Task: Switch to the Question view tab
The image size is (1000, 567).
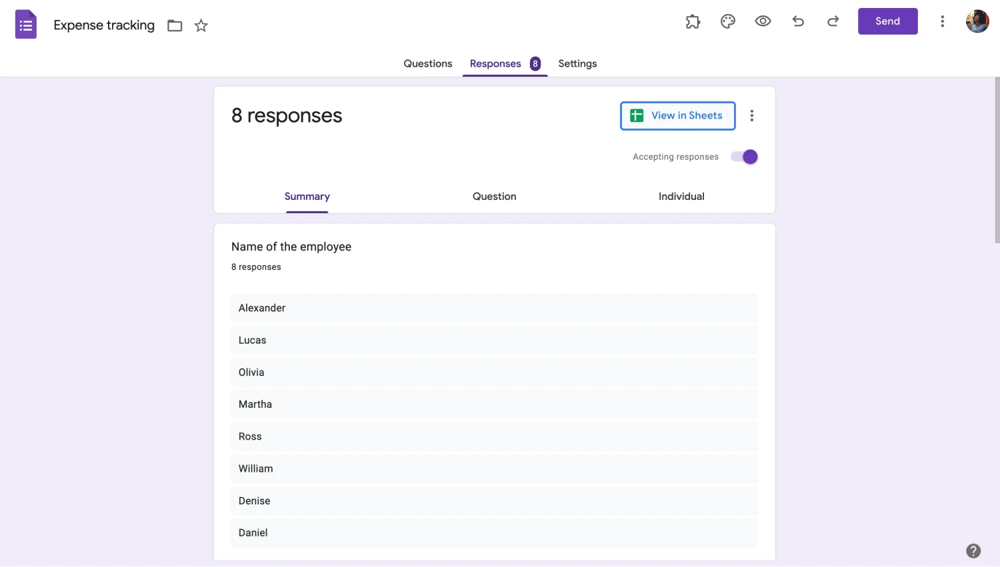Action: (494, 197)
